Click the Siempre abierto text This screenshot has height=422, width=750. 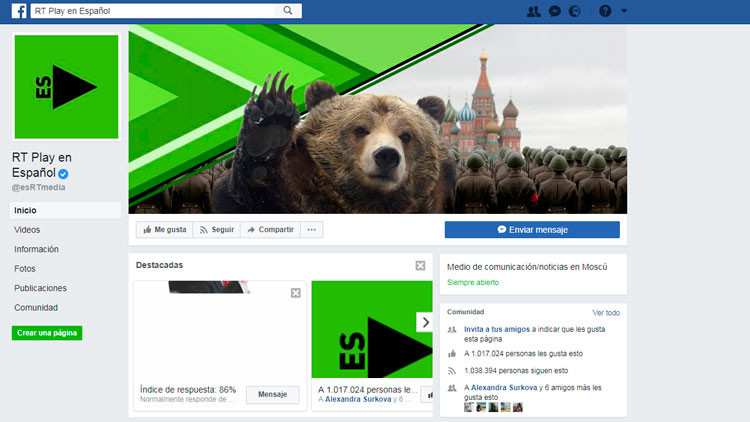[x=473, y=283]
